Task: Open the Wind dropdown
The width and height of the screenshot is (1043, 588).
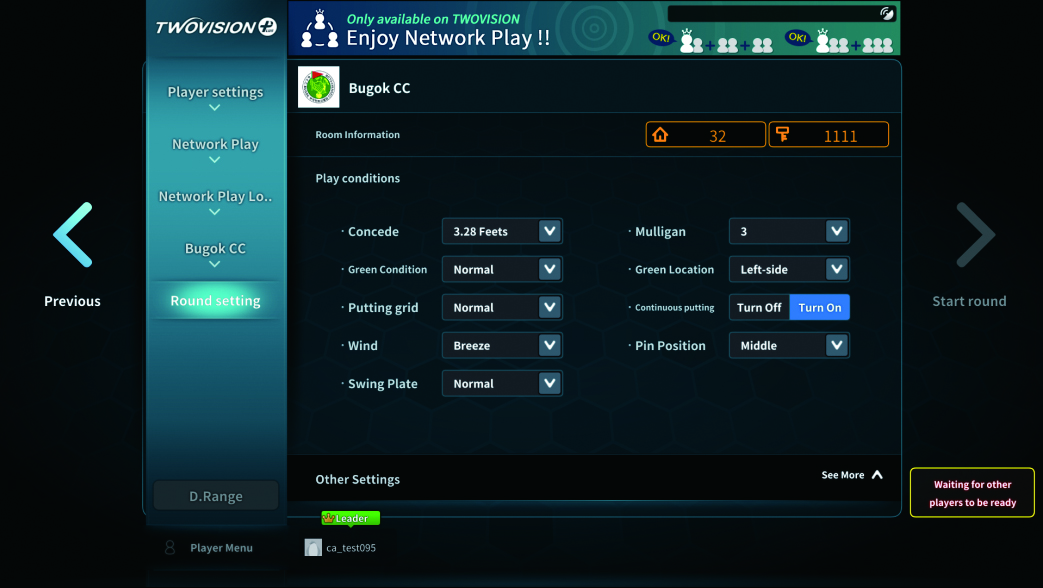Action: [502, 345]
